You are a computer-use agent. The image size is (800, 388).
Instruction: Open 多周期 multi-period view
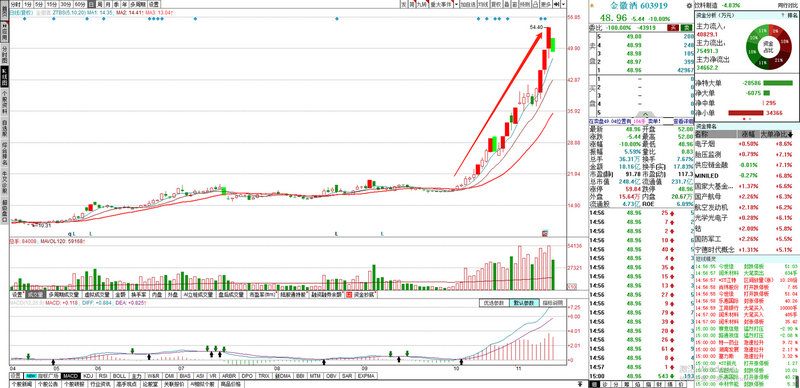pos(138,4)
